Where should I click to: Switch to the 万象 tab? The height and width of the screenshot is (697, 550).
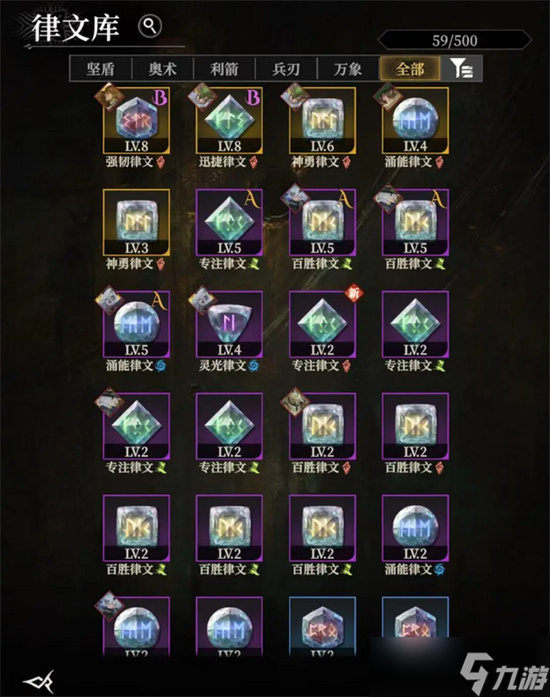348,69
